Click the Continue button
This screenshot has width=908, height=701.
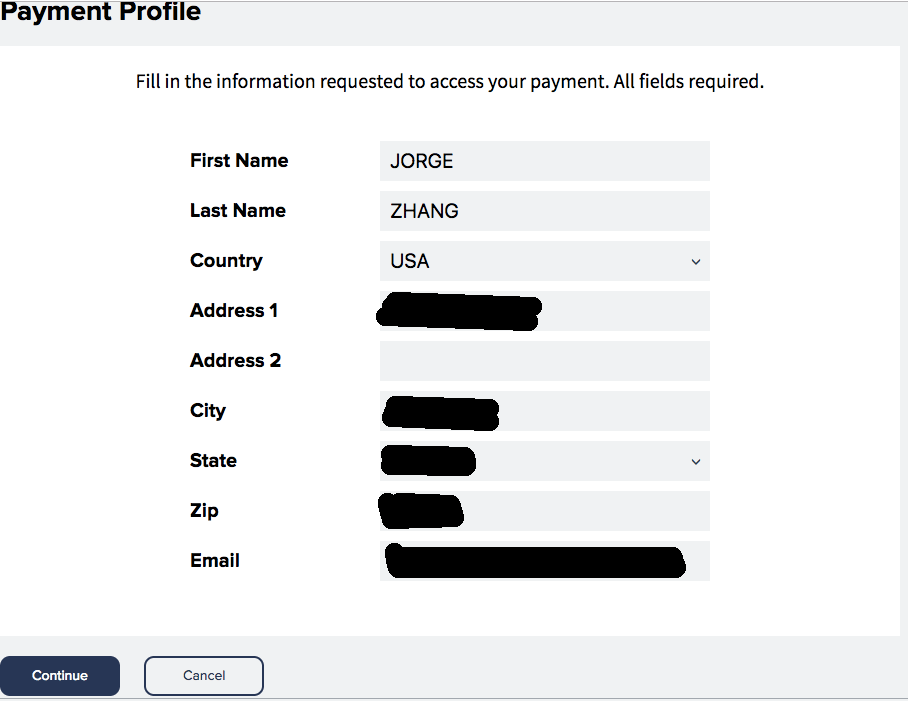click(60, 676)
